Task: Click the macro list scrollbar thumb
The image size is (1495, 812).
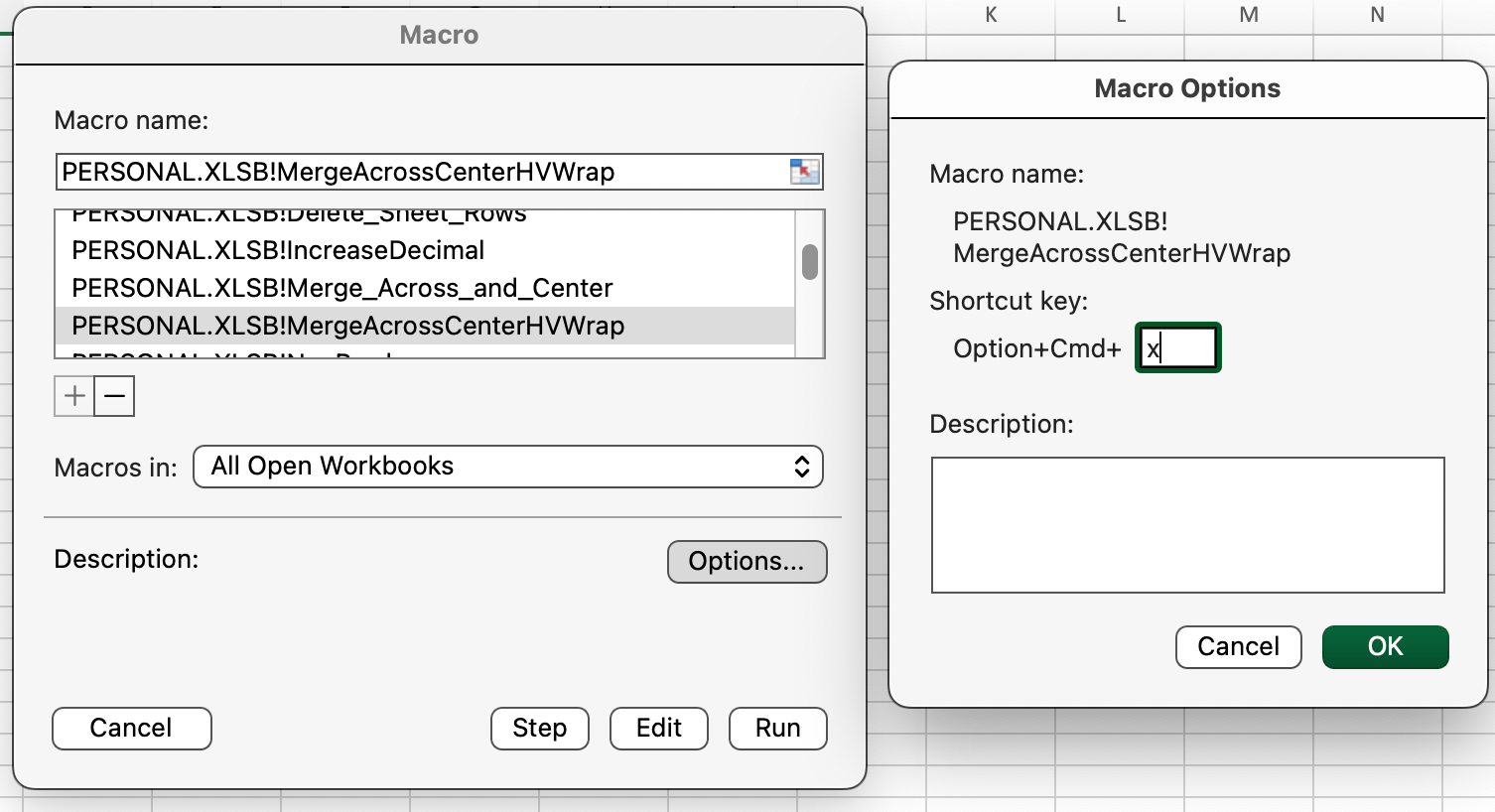Action: coord(810,262)
